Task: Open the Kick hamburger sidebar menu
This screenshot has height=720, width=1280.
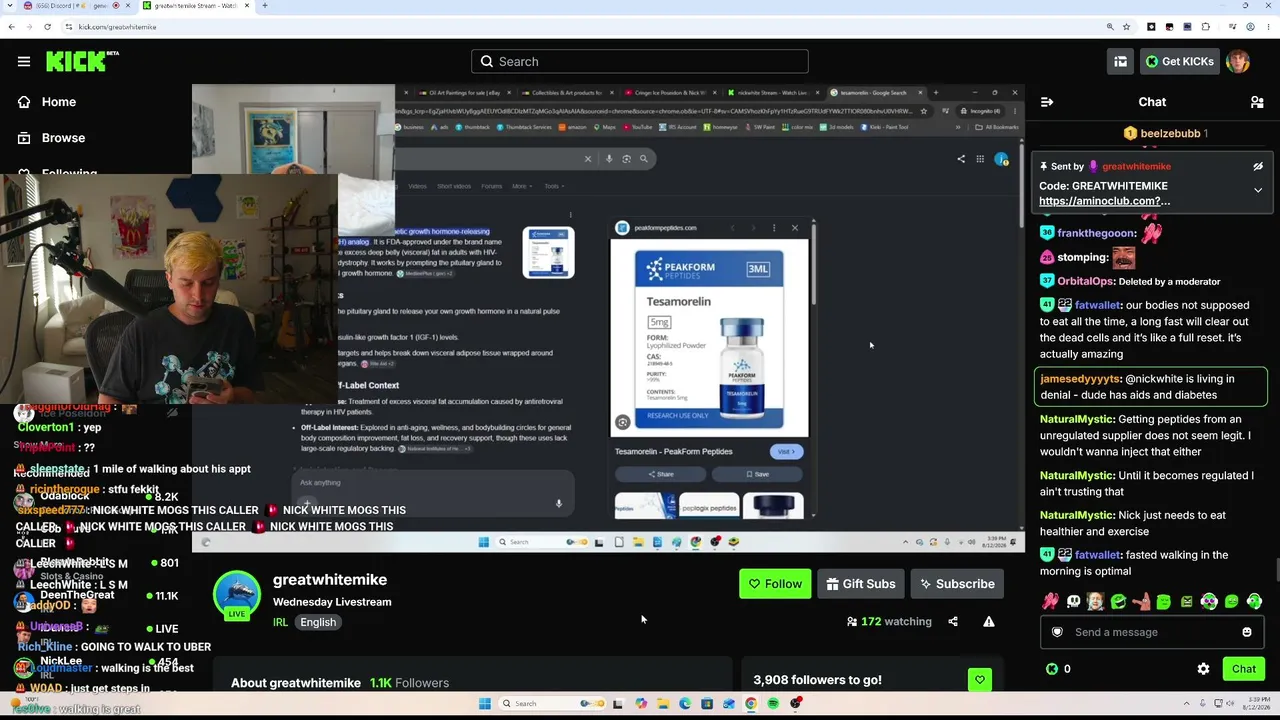Action: point(24,62)
